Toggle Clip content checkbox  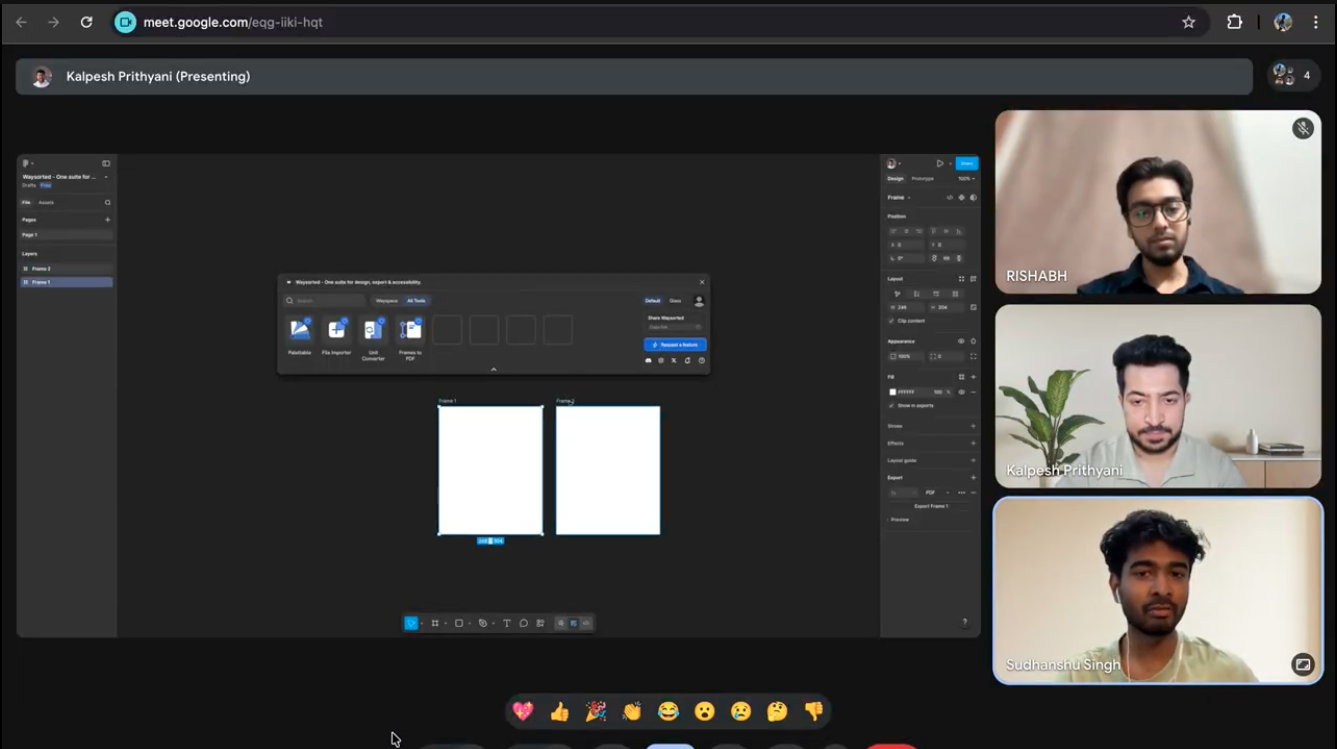click(x=892, y=321)
